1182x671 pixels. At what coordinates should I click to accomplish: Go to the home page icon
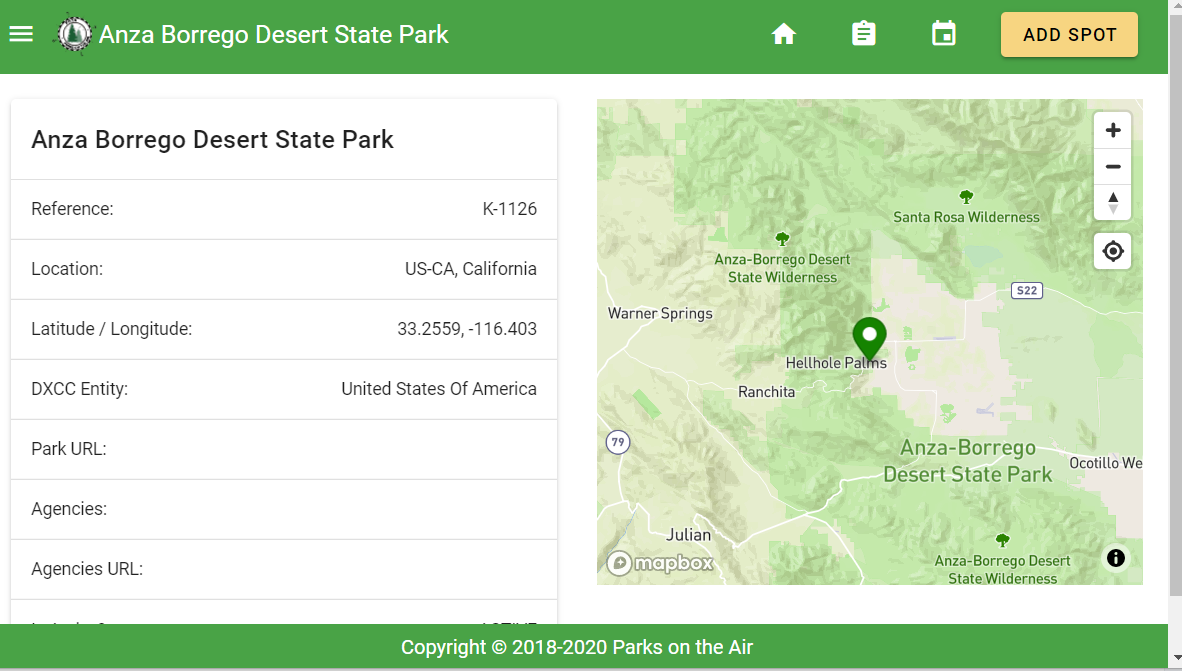[784, 34]
